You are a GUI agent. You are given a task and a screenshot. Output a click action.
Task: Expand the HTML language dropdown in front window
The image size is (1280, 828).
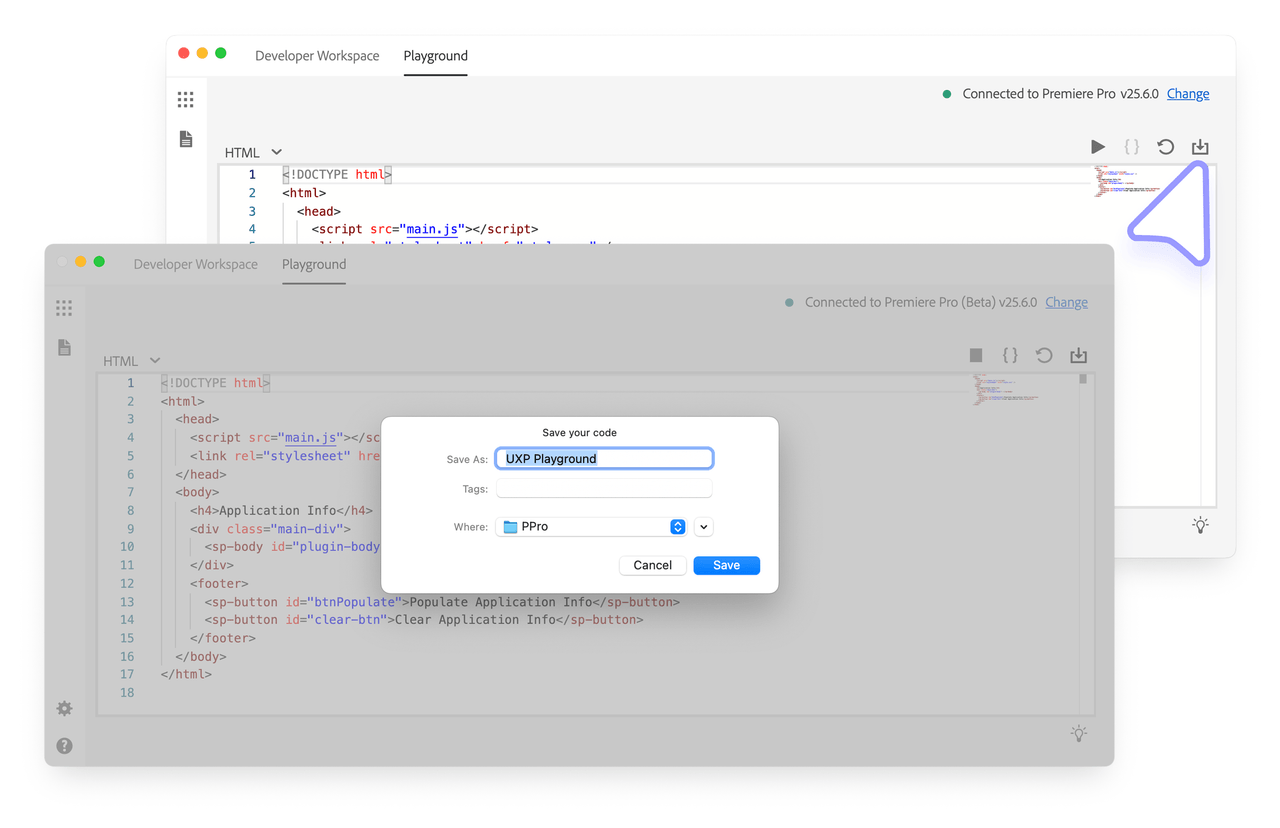point(131,361)
